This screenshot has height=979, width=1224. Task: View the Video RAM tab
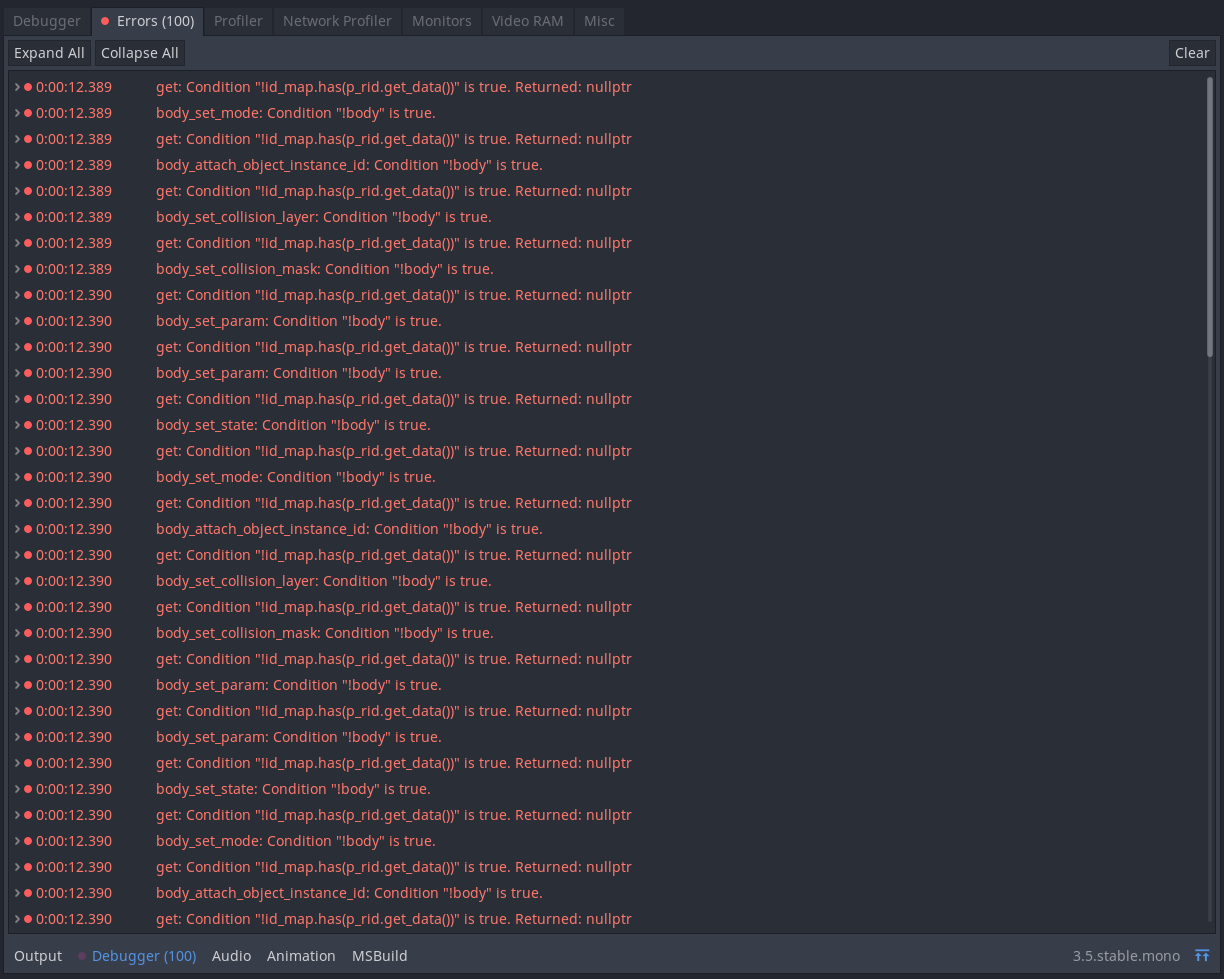pos(527,20)
